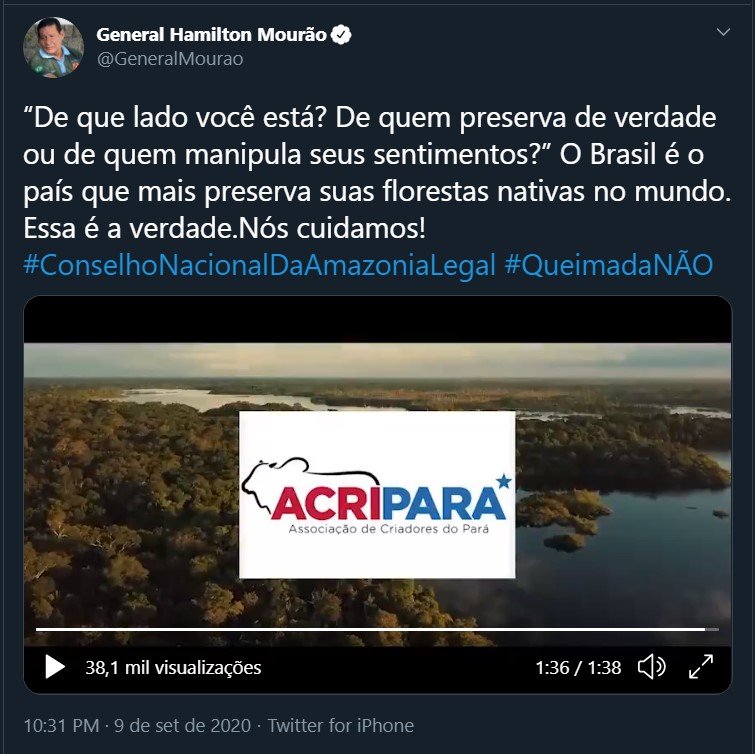Open hashtag #ConselhoNacionalDaAmazoniaLegal

259,265
